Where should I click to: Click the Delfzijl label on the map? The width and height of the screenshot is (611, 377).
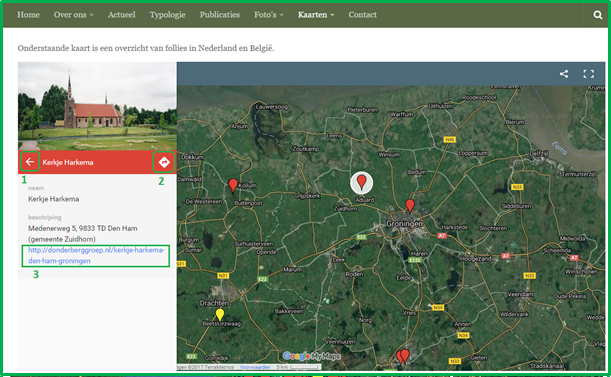click(x=539, y=154)
